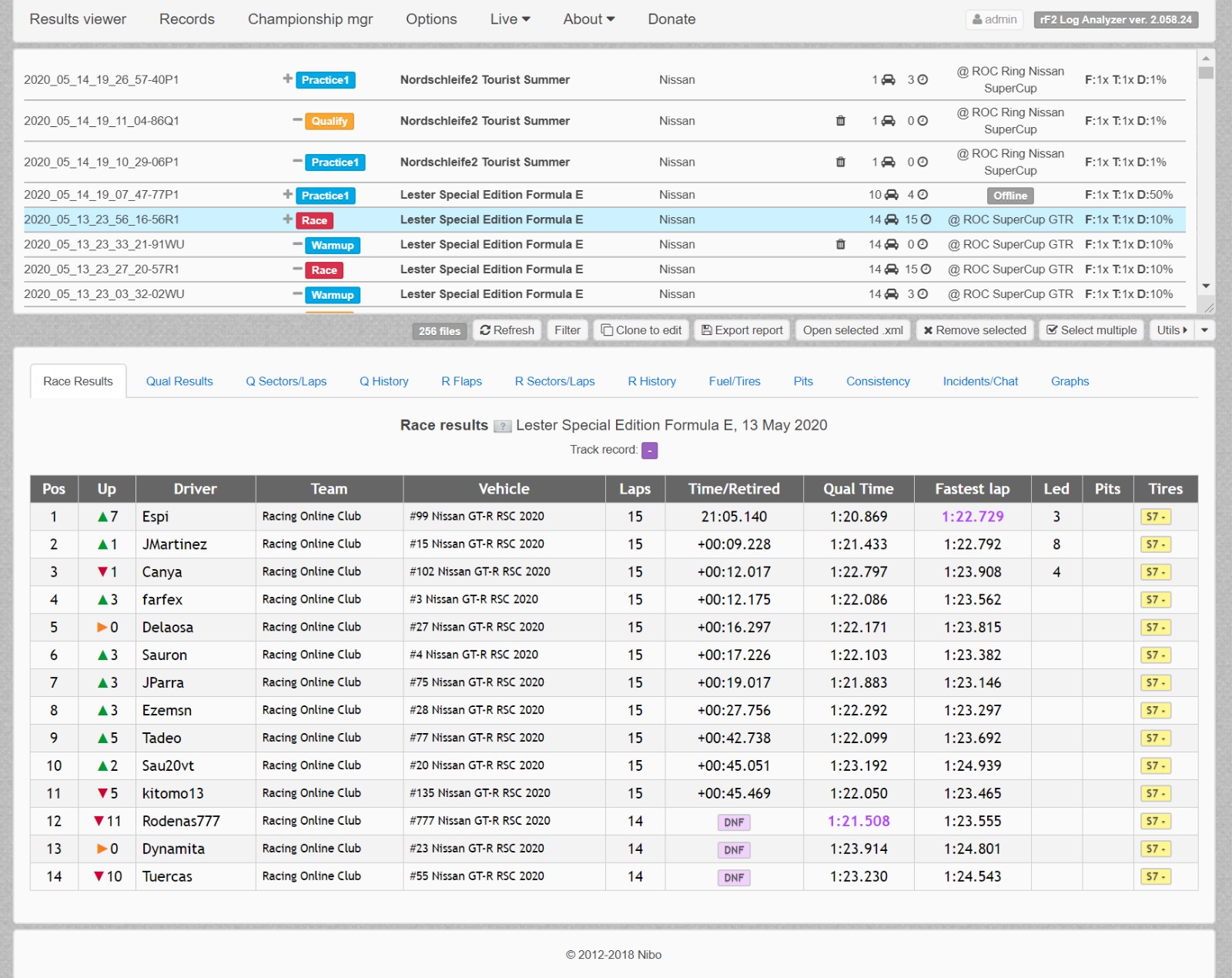Click the help icon next to Race results
Image resolution: width=1232 pixels, height=978 pixels.
[502, 427]
